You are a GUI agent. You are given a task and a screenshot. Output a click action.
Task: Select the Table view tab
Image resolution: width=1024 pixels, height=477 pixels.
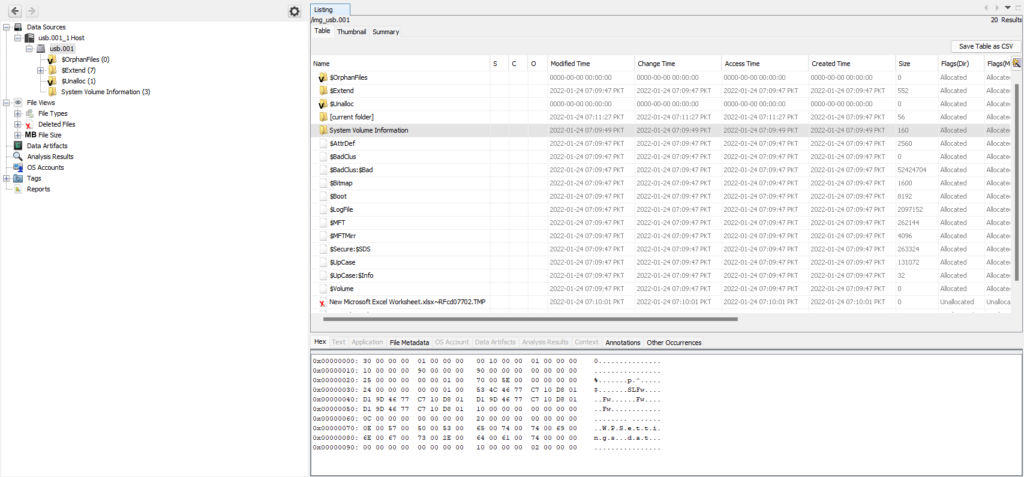pos(322,31)
